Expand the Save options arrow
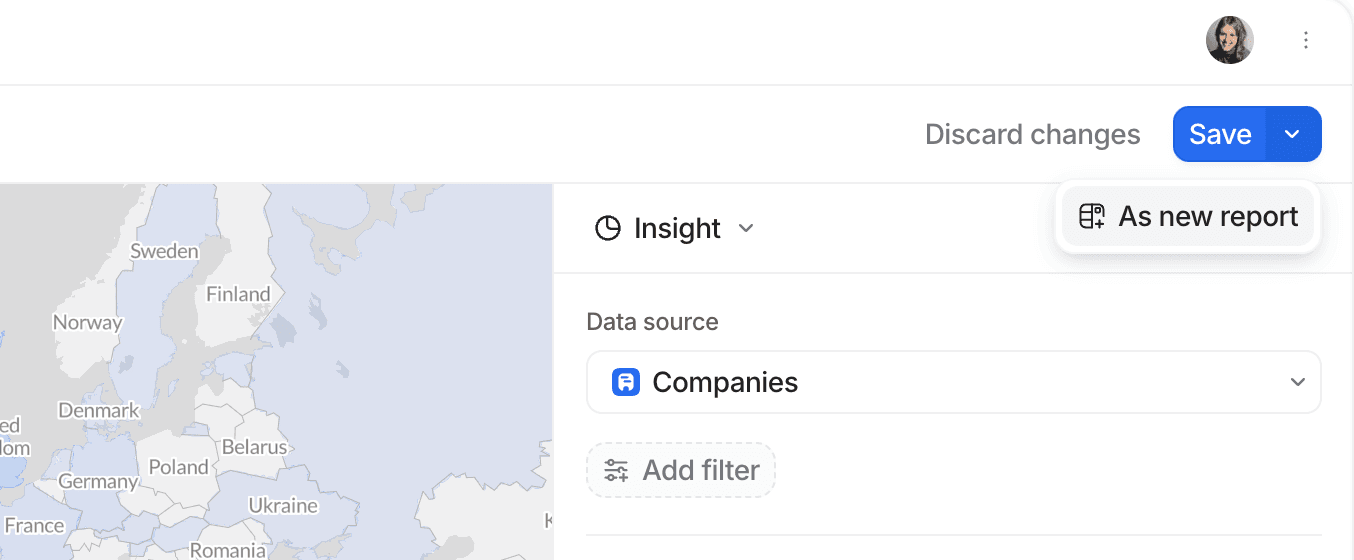Image resolution: width=1354 pixels, height=560 pixels. click(x=1292, y=134)
